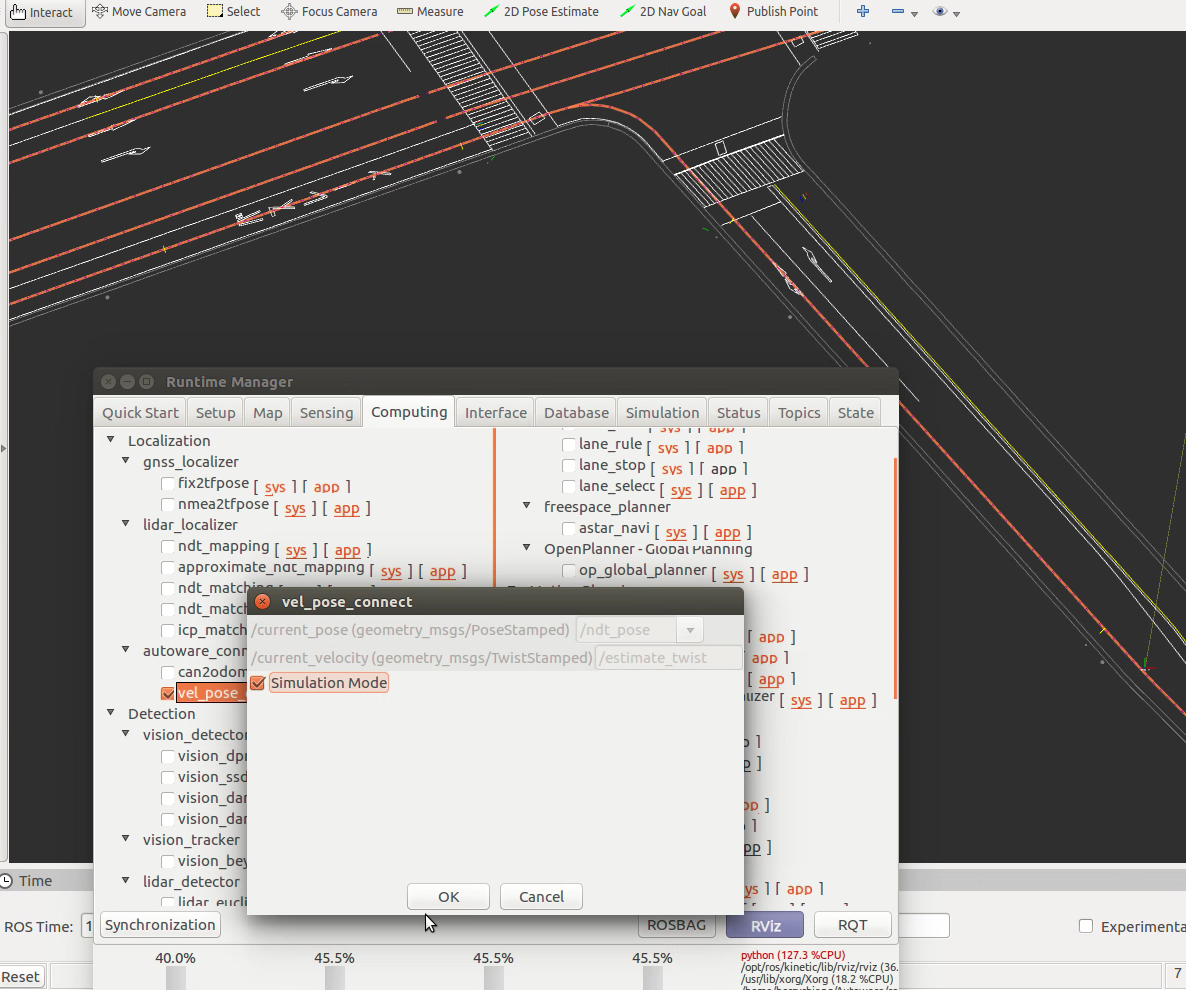
Task: Enable the fix2tfpose node
Action: (x=168, y=485)
